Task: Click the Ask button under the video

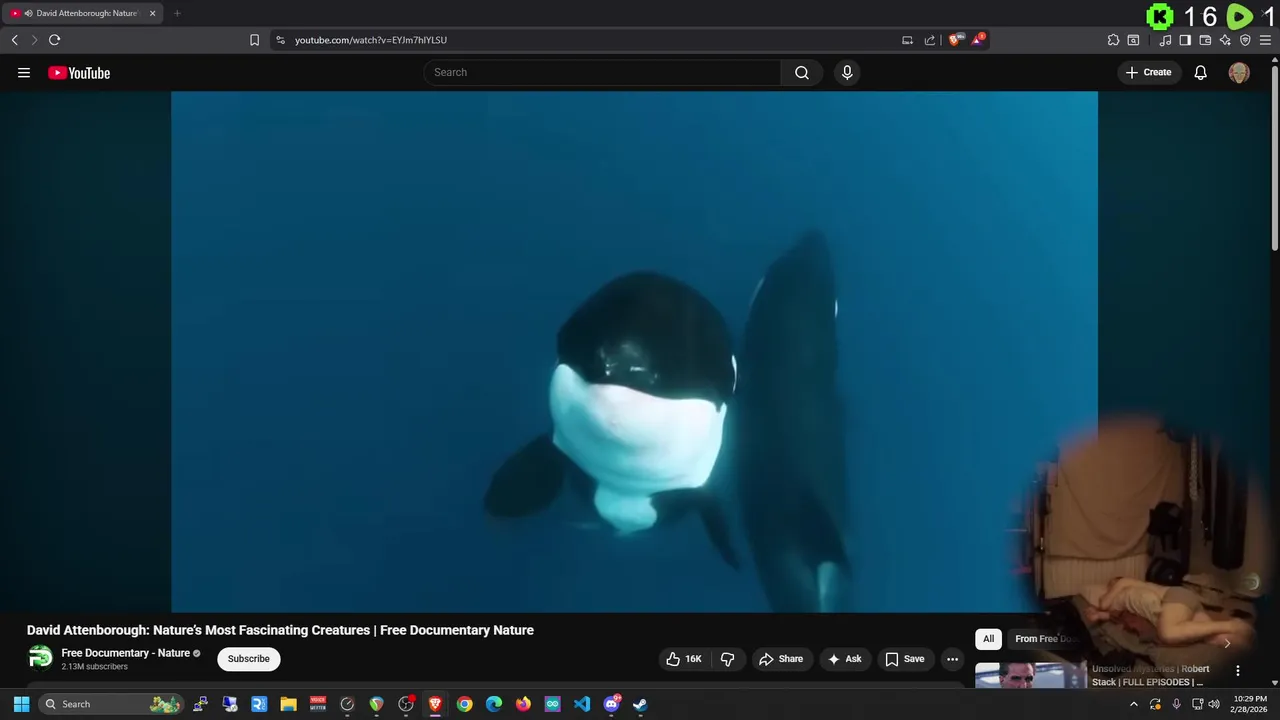Action: (x=845, y=659)
